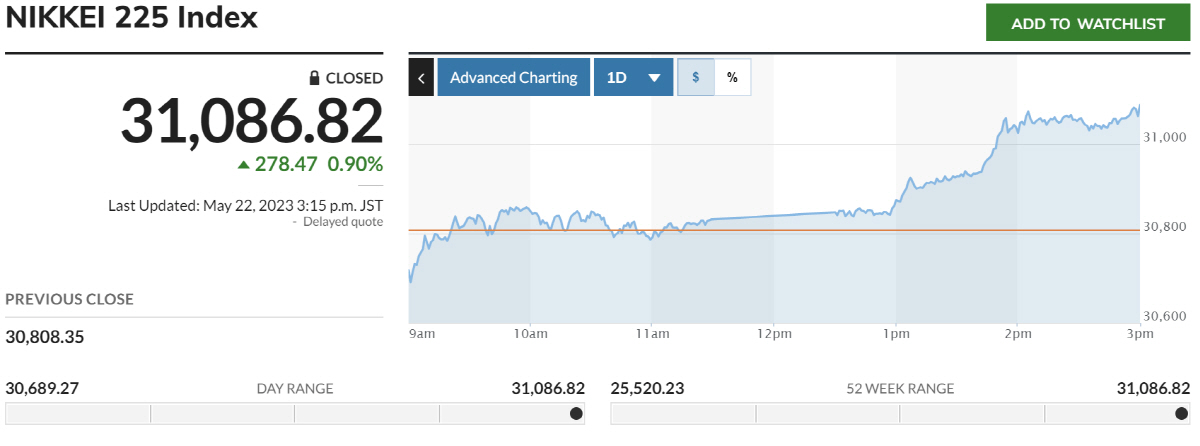Image resolution: width=1200 pixels, height=446 pixels.
Task: Click the 52 week range slider dot
Action: (1181, 414)
